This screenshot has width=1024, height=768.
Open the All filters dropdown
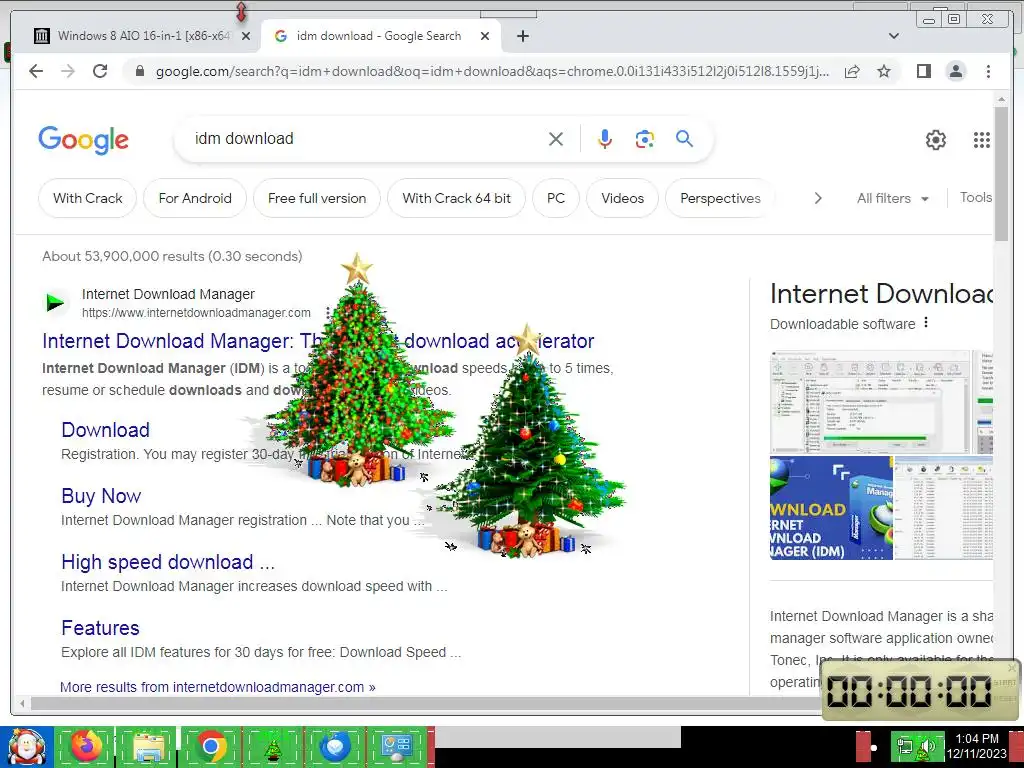(x=892, y=198)
